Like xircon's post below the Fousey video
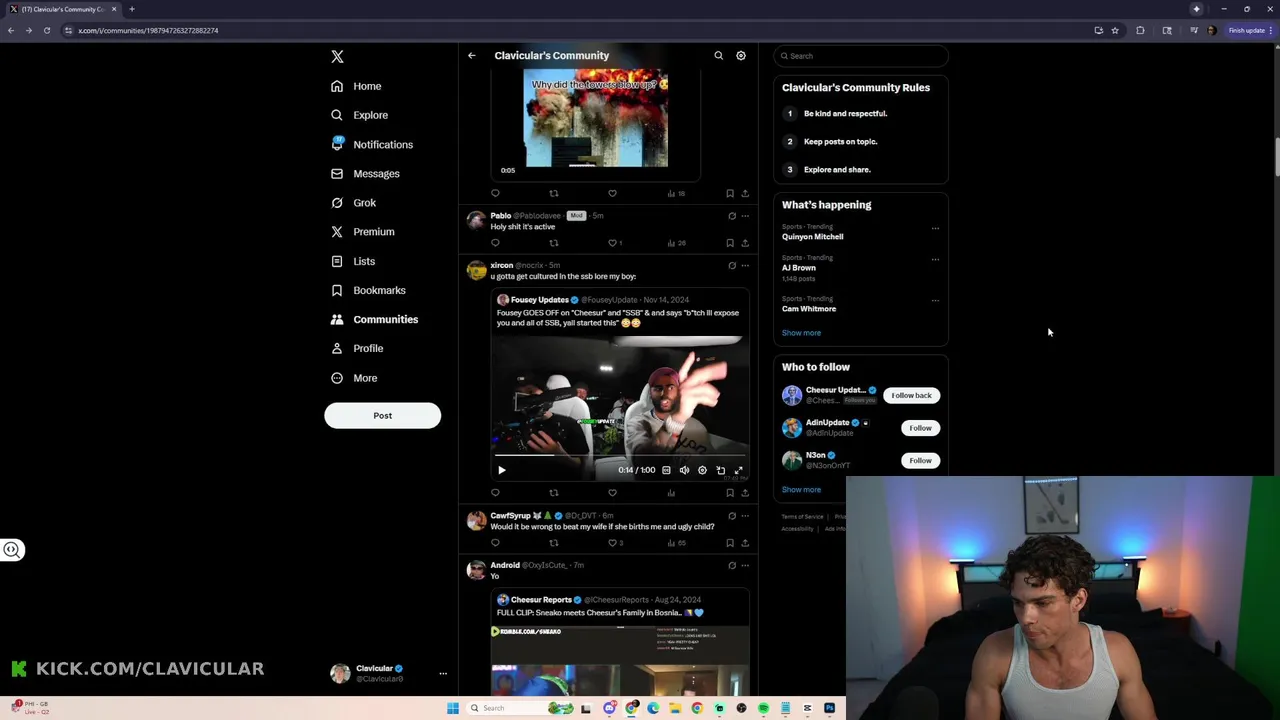The width and height of the screenshot is (1280, 720). [612, 493]
